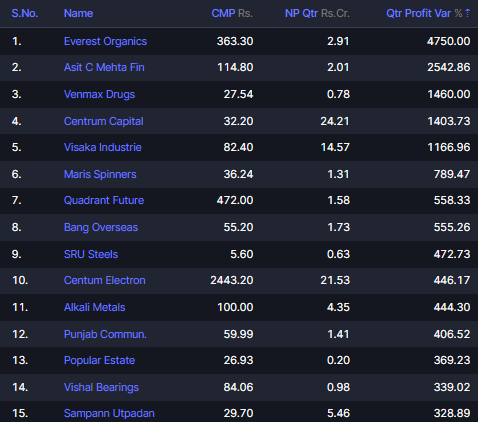Open Visaka Industrie company link

[x=103, y=147]
